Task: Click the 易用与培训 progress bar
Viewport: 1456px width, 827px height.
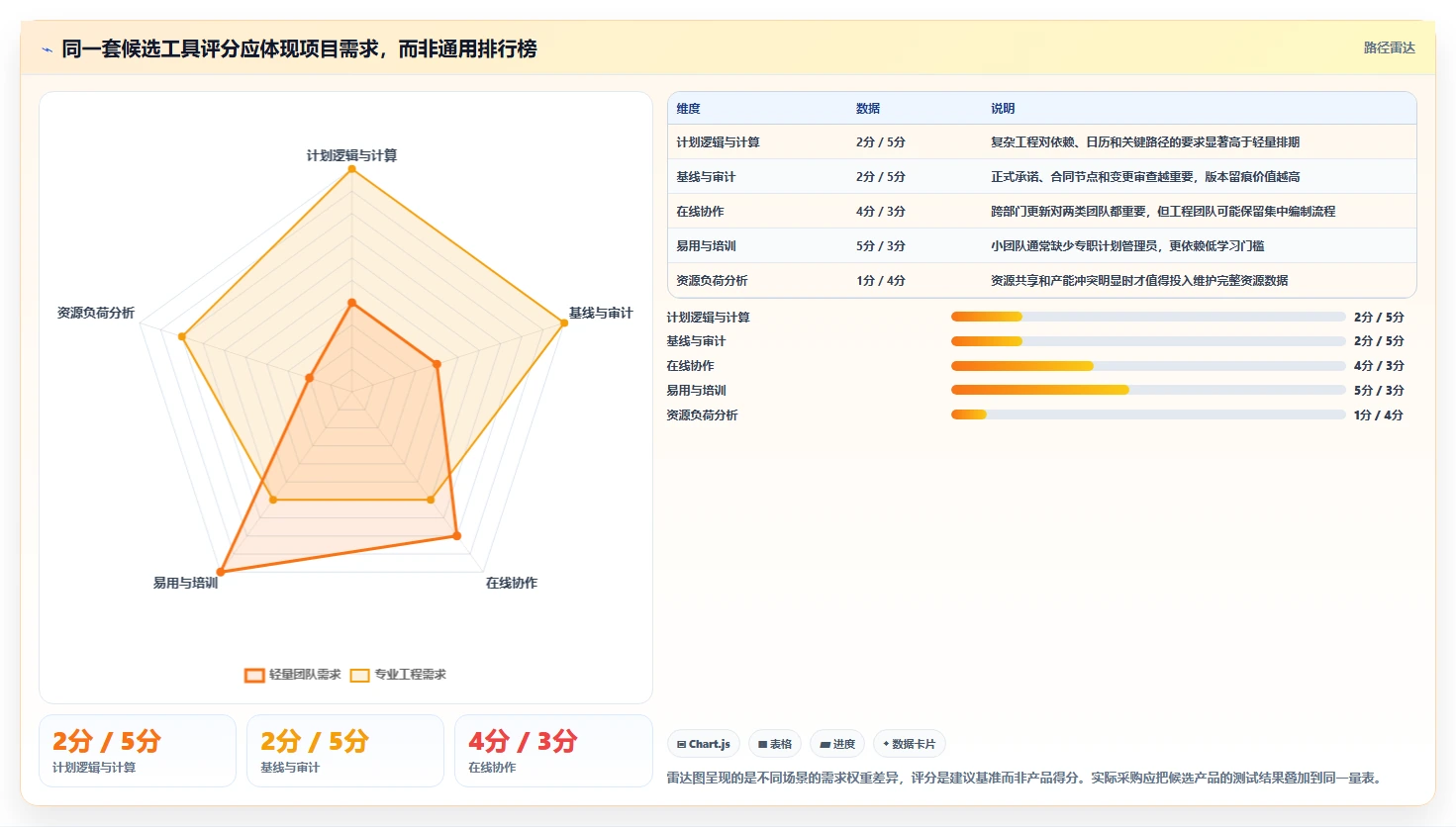Action: tap(1148, 390)
